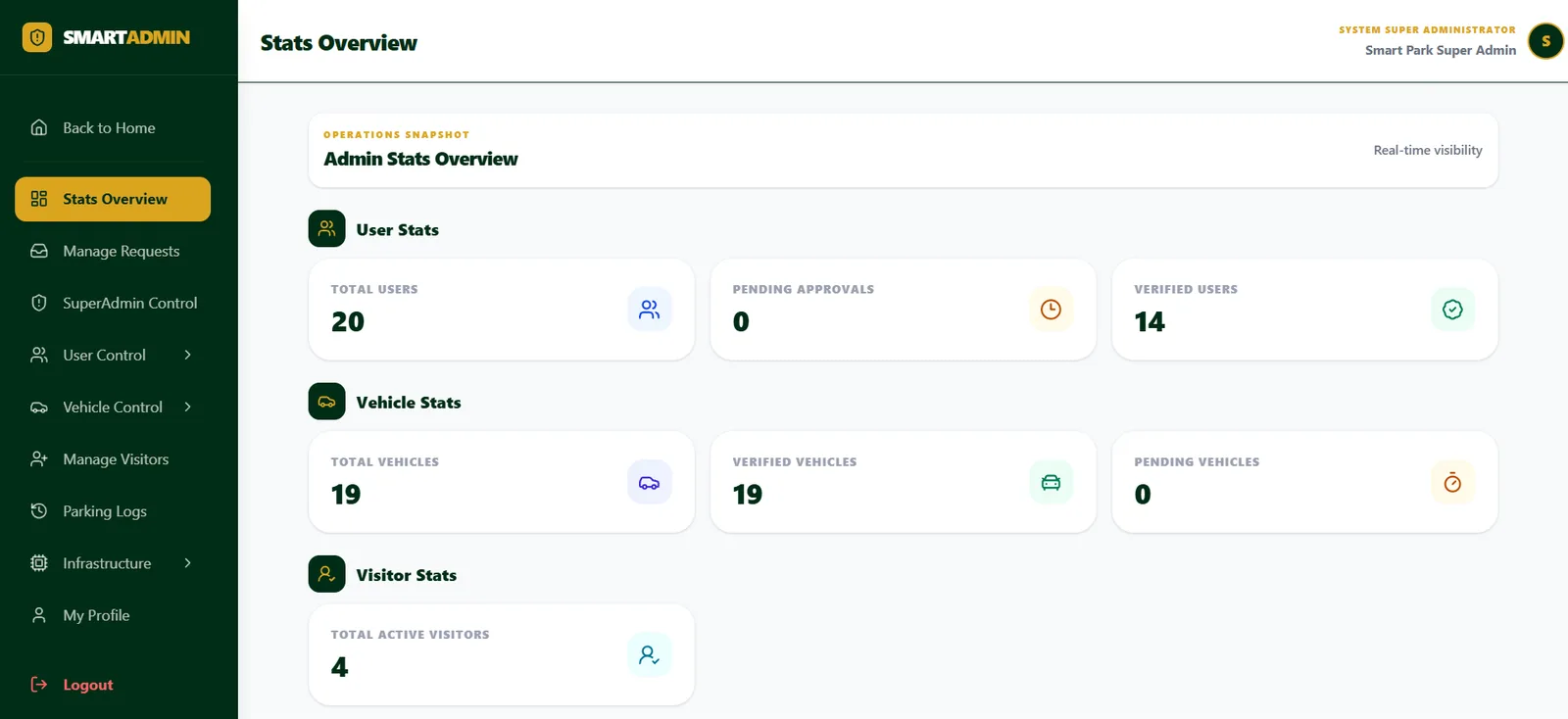This screenshot has height=719, width=1568.
Task: Click the chip icon beside Infrastructure
Action: pyautogui.click(x=39, y=563)
